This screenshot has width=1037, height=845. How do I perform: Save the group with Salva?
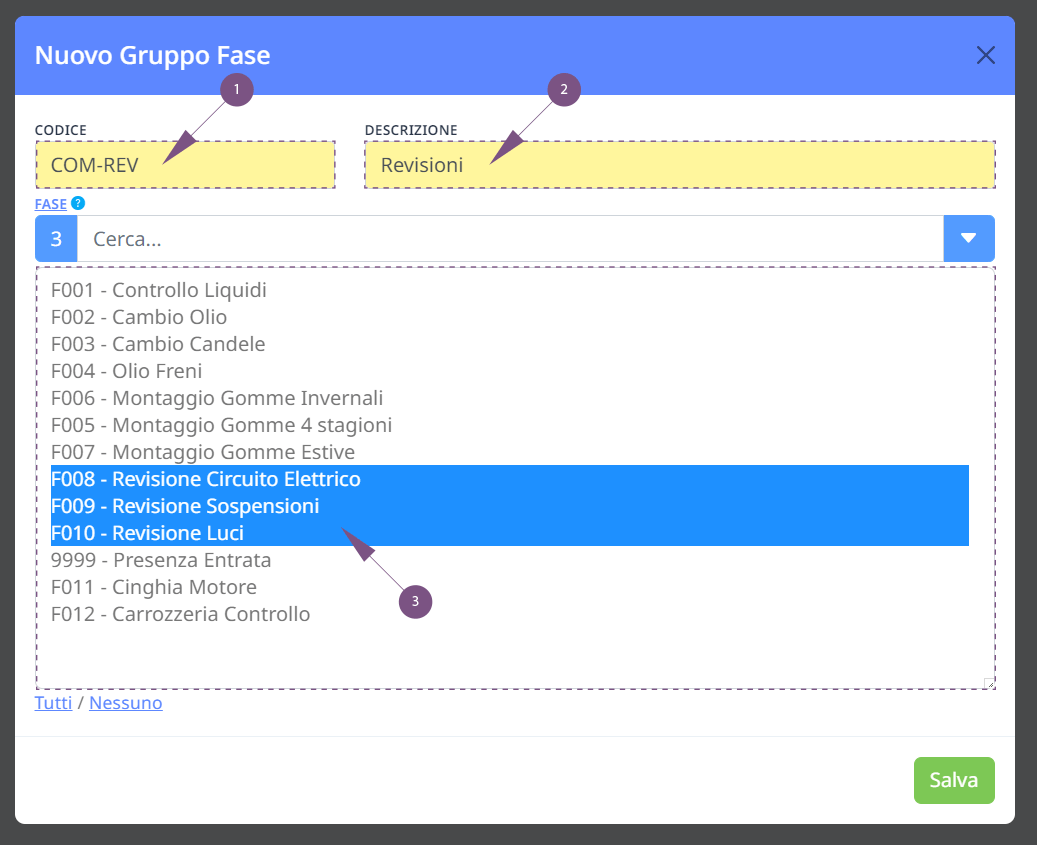click(x=954, y=780)
